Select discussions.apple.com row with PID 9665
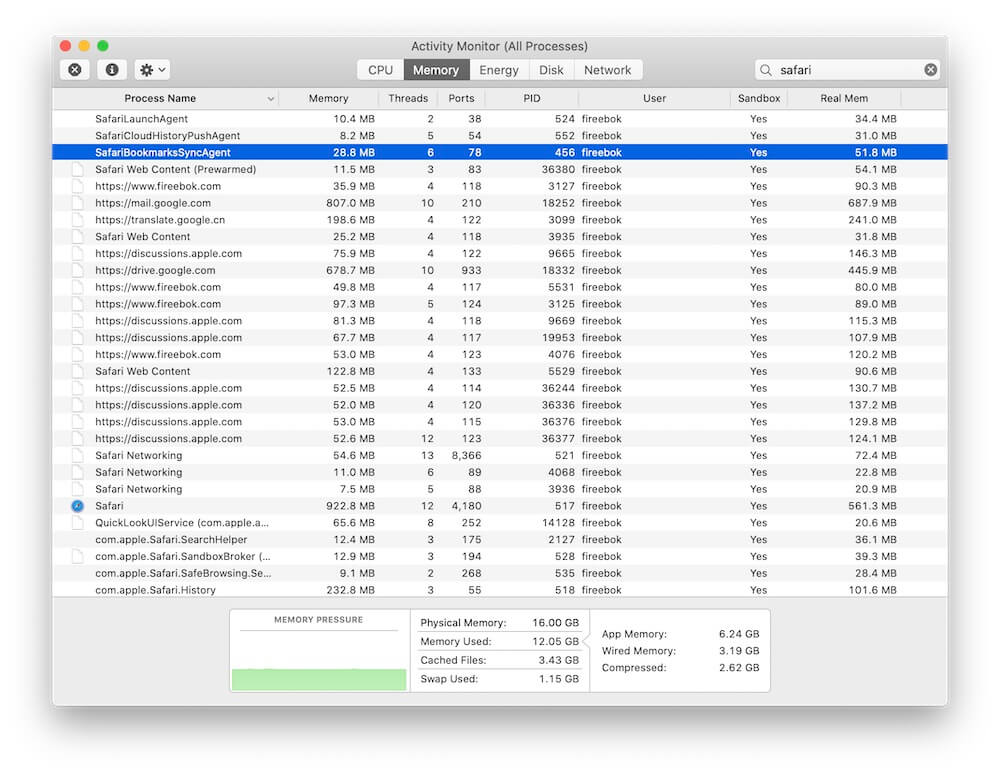Image resolution: width=1000 pixels, height=775 pixels. click(x=500, y=253)
